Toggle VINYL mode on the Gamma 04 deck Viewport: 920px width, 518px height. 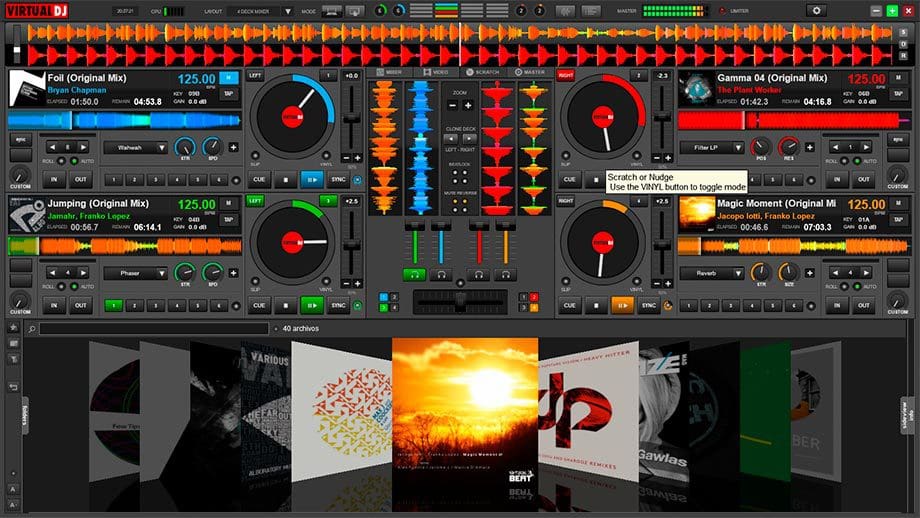click(x=636, y=156)
